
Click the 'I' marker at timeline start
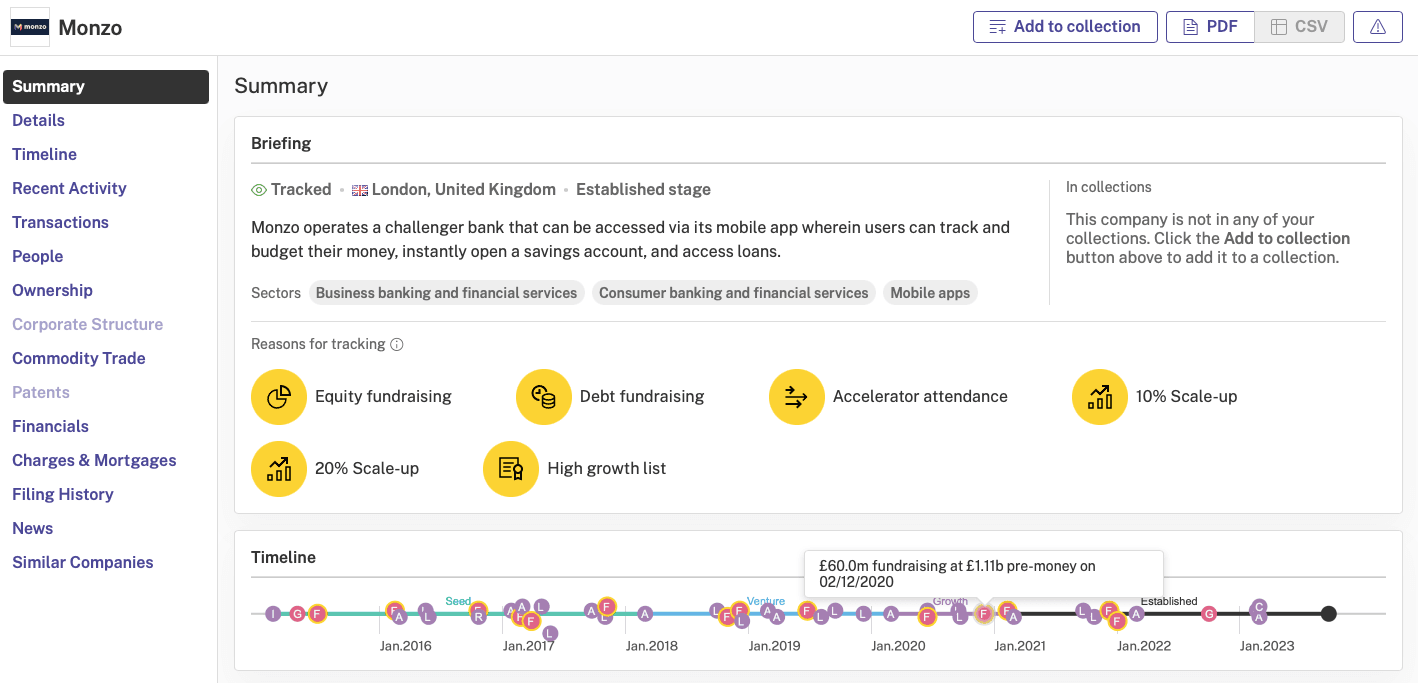point(273,613)
